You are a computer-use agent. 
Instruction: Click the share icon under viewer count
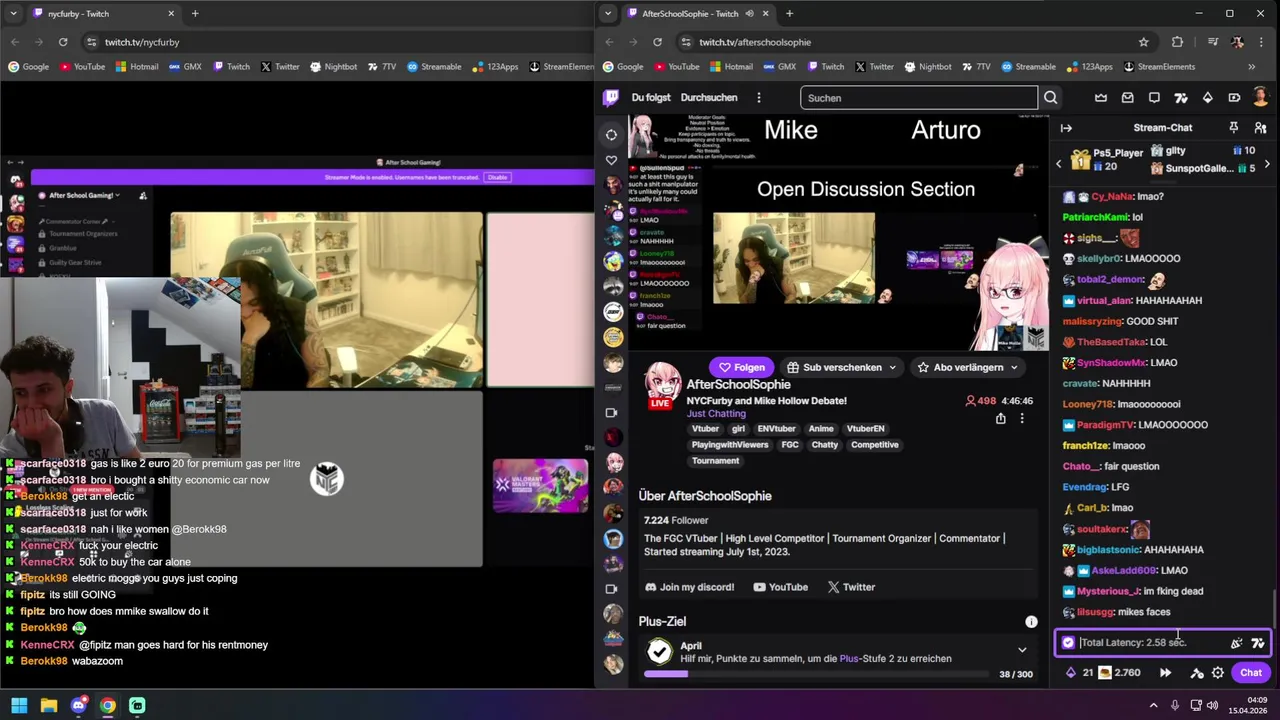pos(1000,419)
